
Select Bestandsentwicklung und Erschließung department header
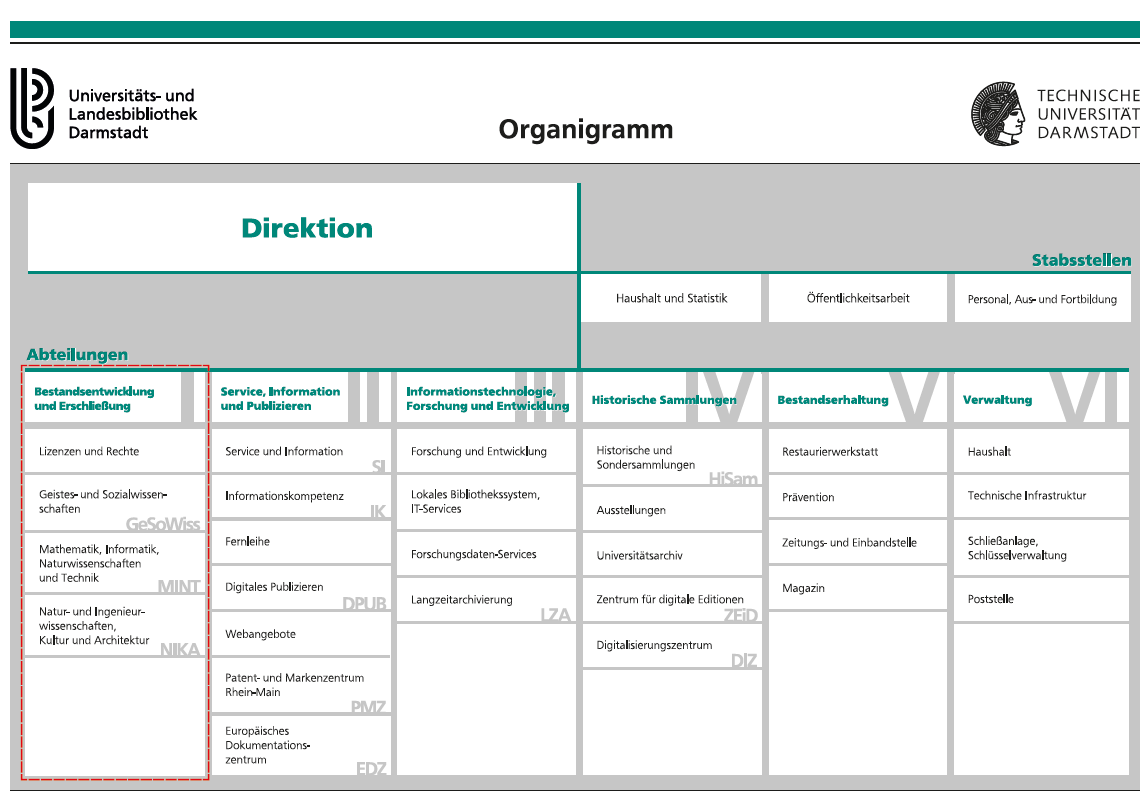point(115,398)
